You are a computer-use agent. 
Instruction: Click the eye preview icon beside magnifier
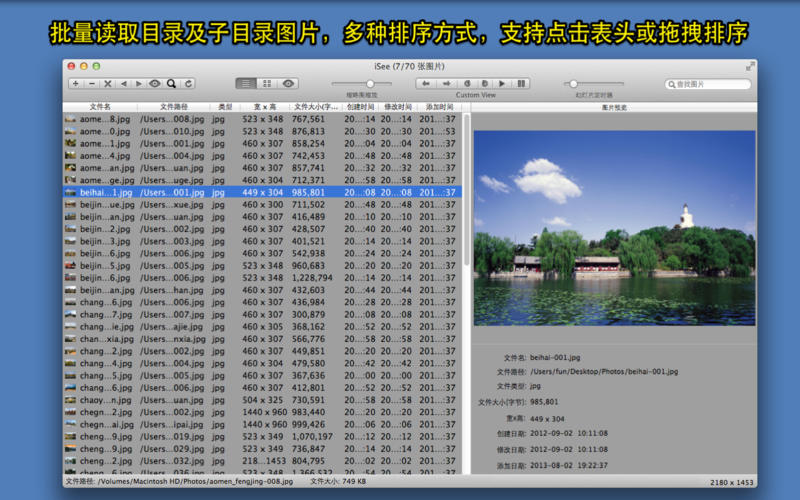tap(155, 84)
